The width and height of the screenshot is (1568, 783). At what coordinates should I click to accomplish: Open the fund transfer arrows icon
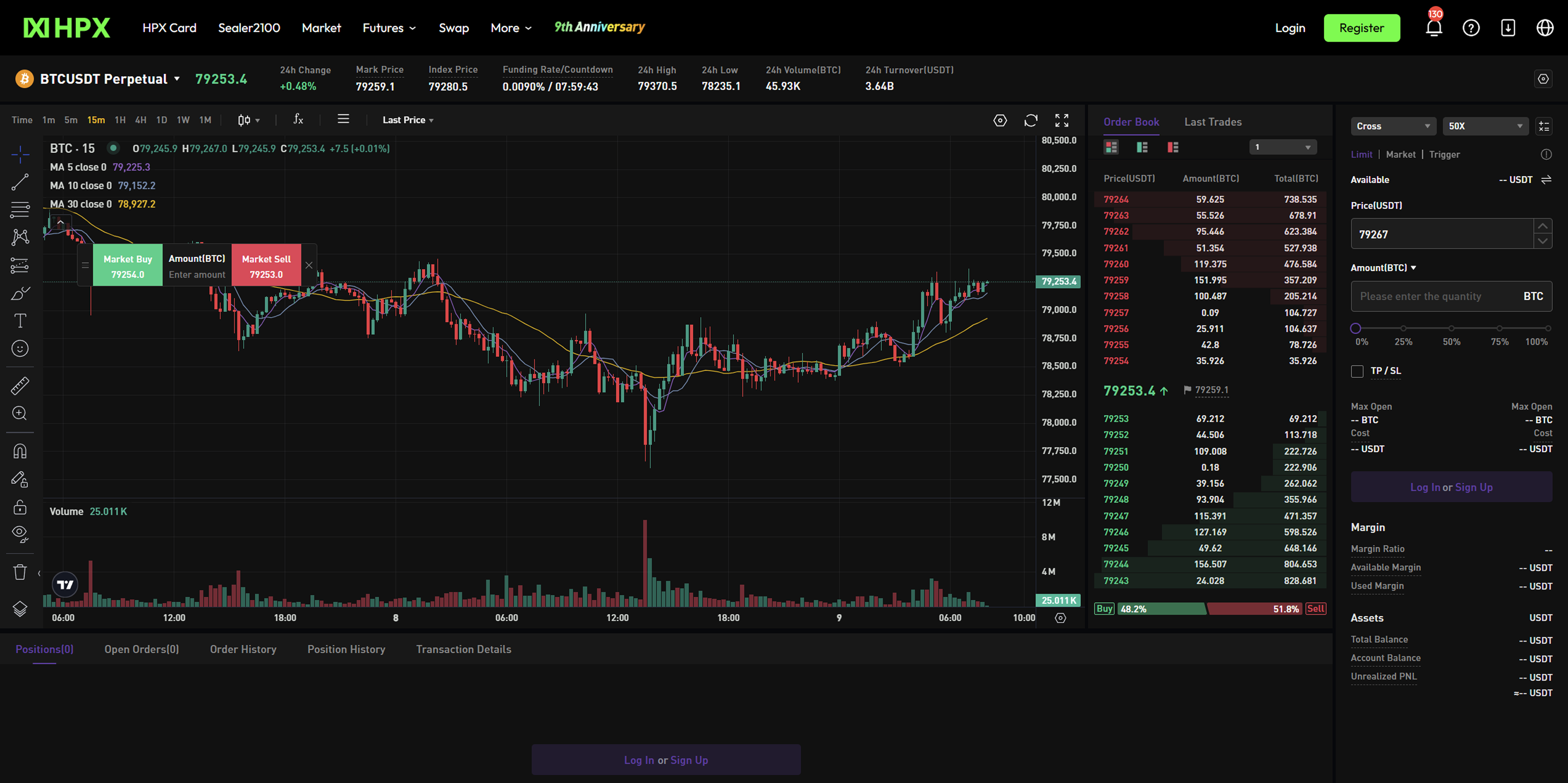[1546, 180]
